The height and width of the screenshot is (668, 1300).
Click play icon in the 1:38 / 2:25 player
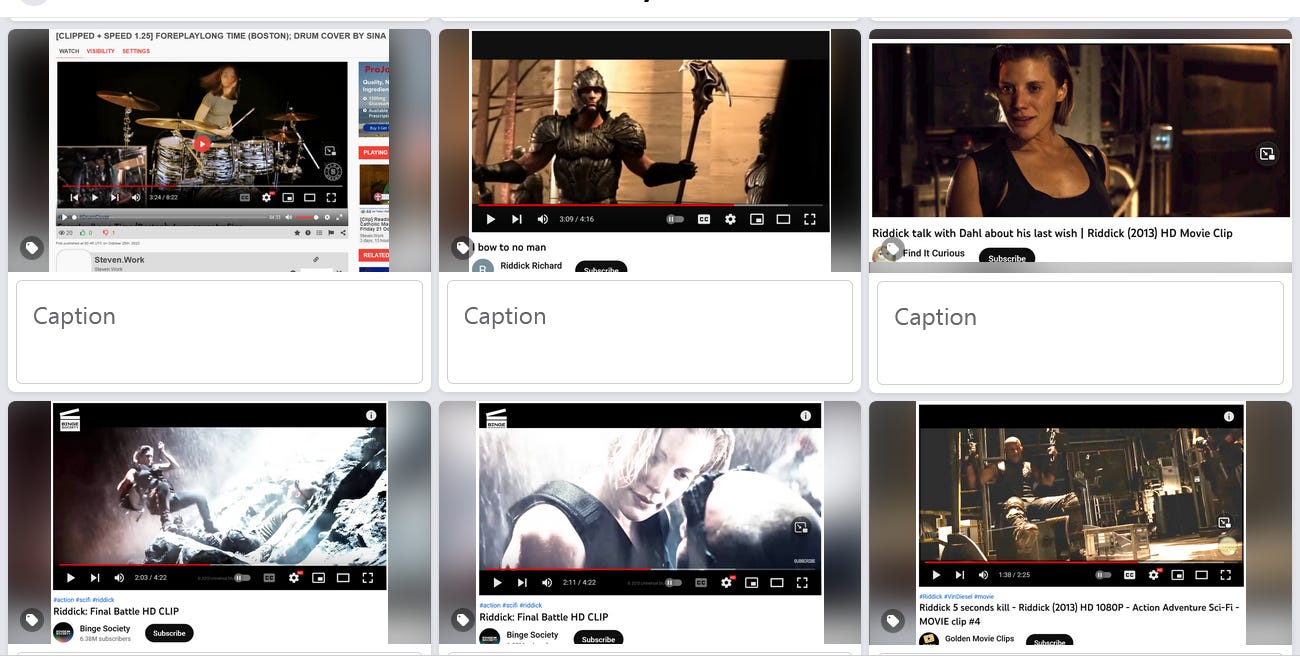tap(936, 575)
